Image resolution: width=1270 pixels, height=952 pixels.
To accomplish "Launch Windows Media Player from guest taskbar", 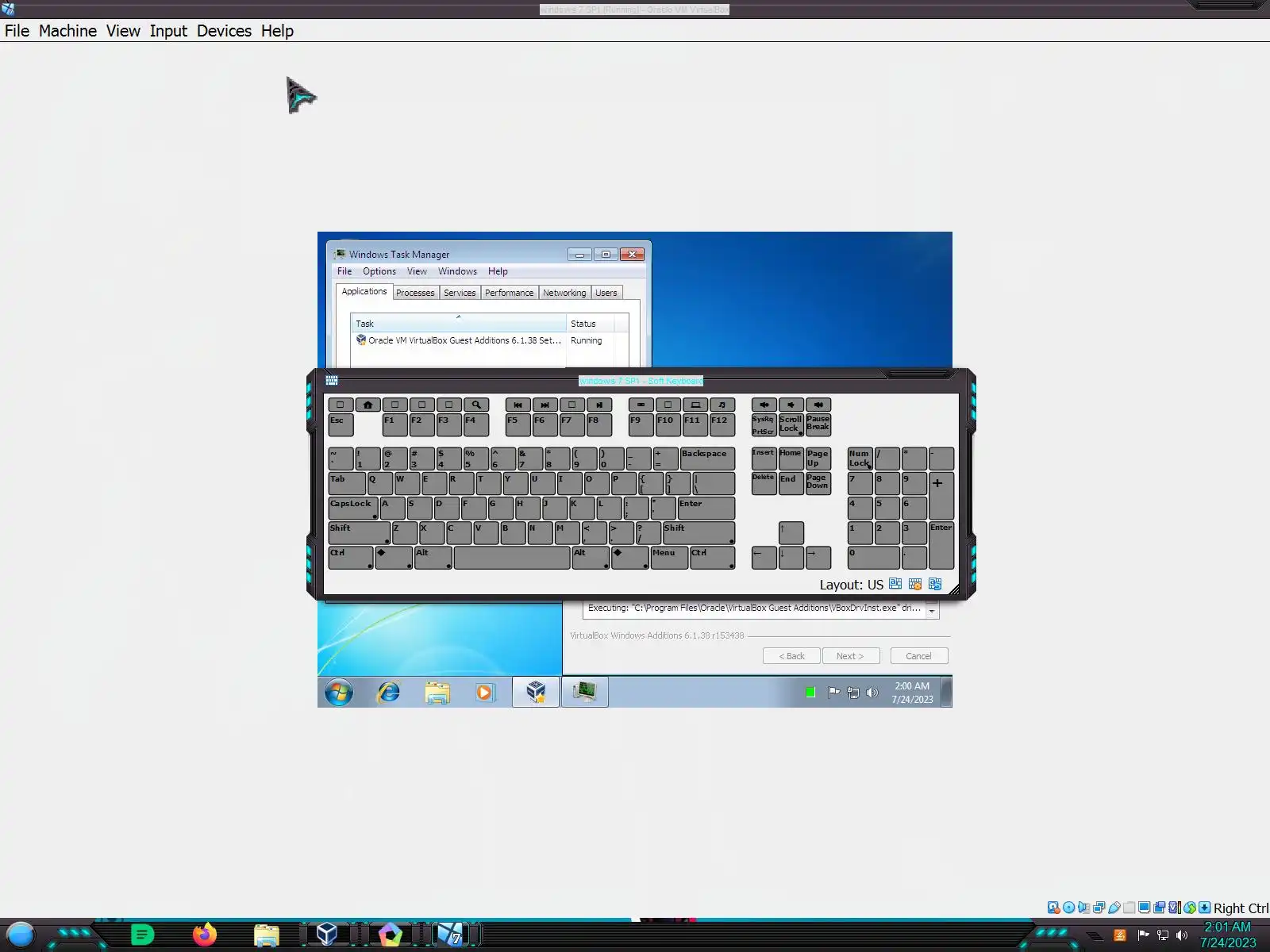I will tap(484, 692).
